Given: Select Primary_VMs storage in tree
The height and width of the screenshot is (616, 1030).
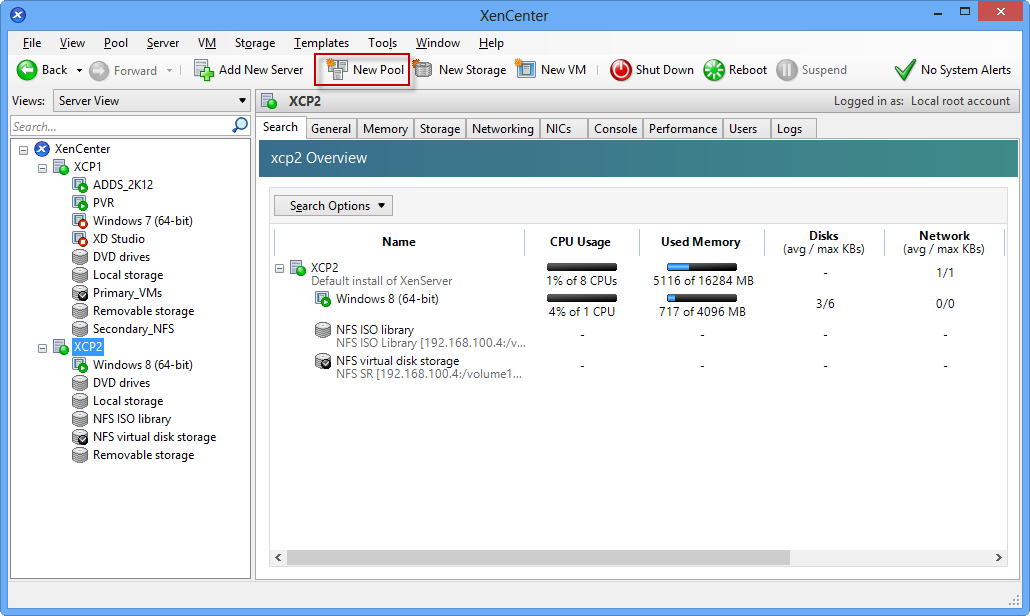Looking at the screenshot, I should pyautogui.click(x=127, y=293).
